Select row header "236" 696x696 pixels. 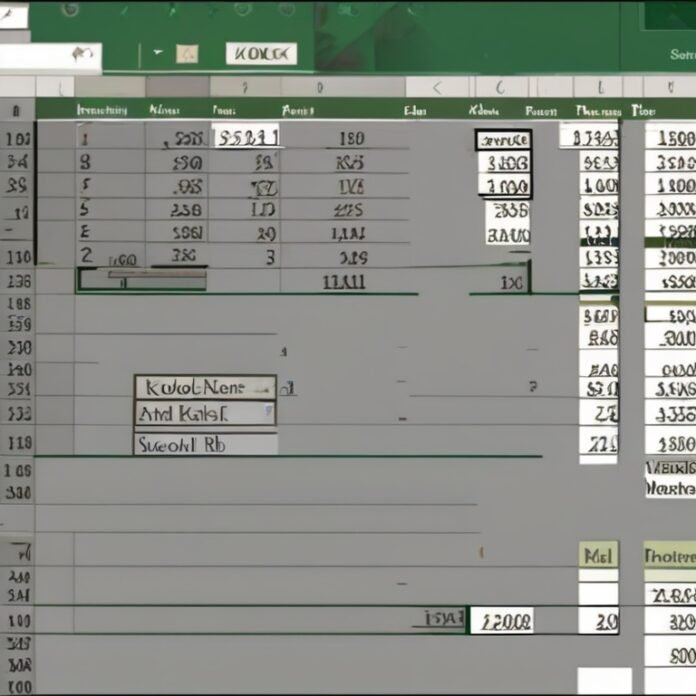click(x=18, y=281)
